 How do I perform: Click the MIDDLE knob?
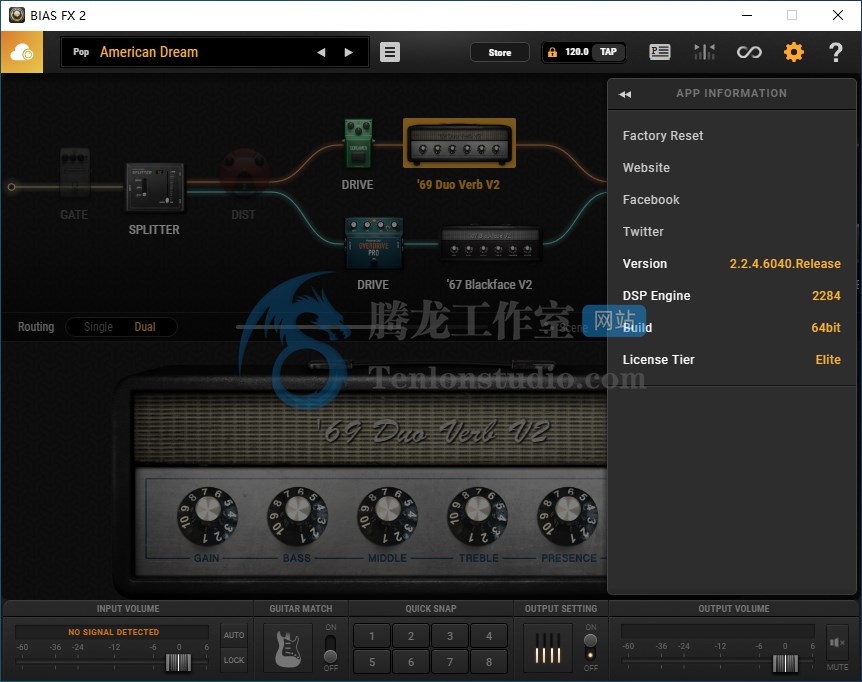click(x=388, y=516)
